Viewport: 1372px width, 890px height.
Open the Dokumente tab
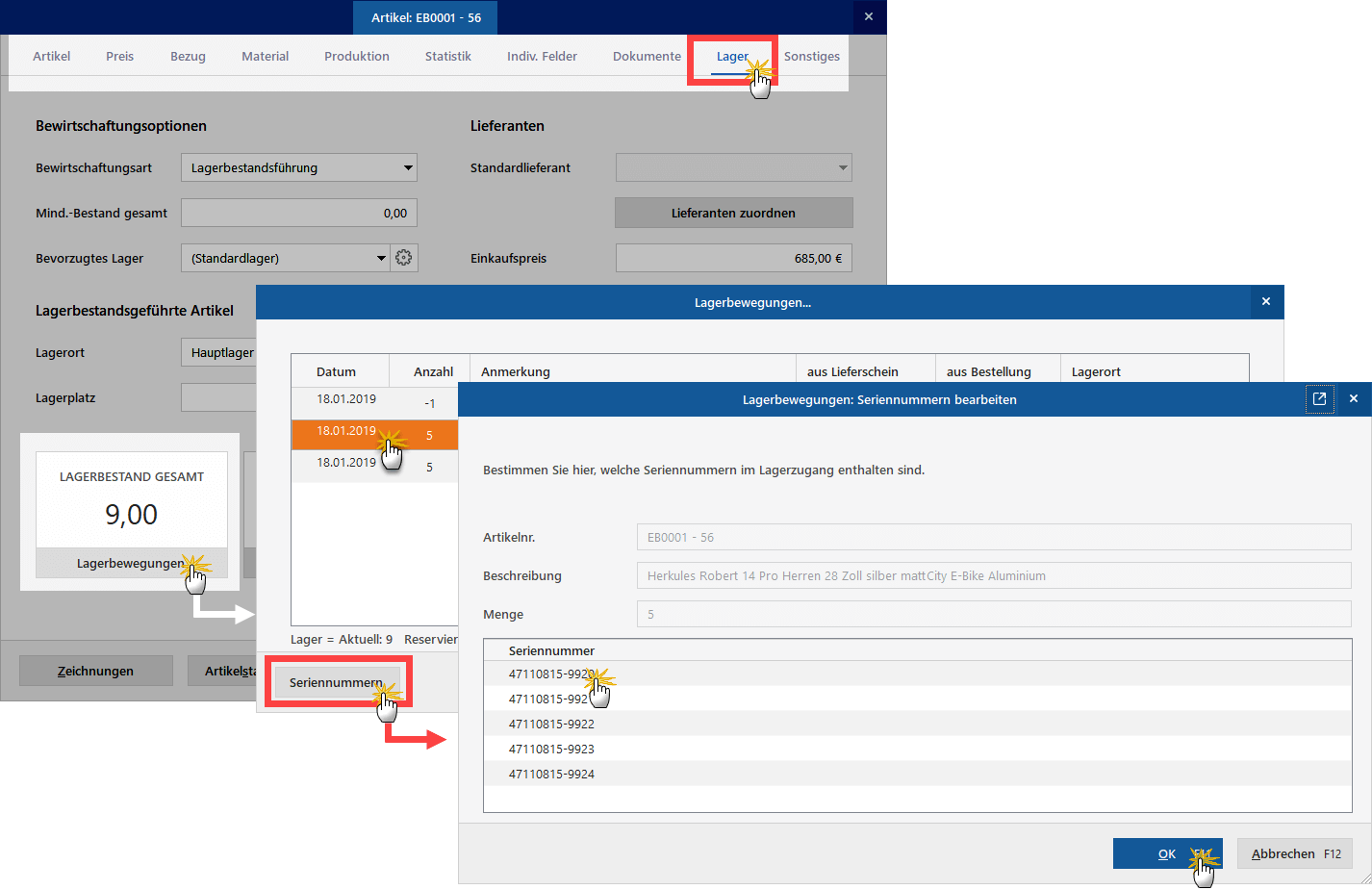pos(647,56)
